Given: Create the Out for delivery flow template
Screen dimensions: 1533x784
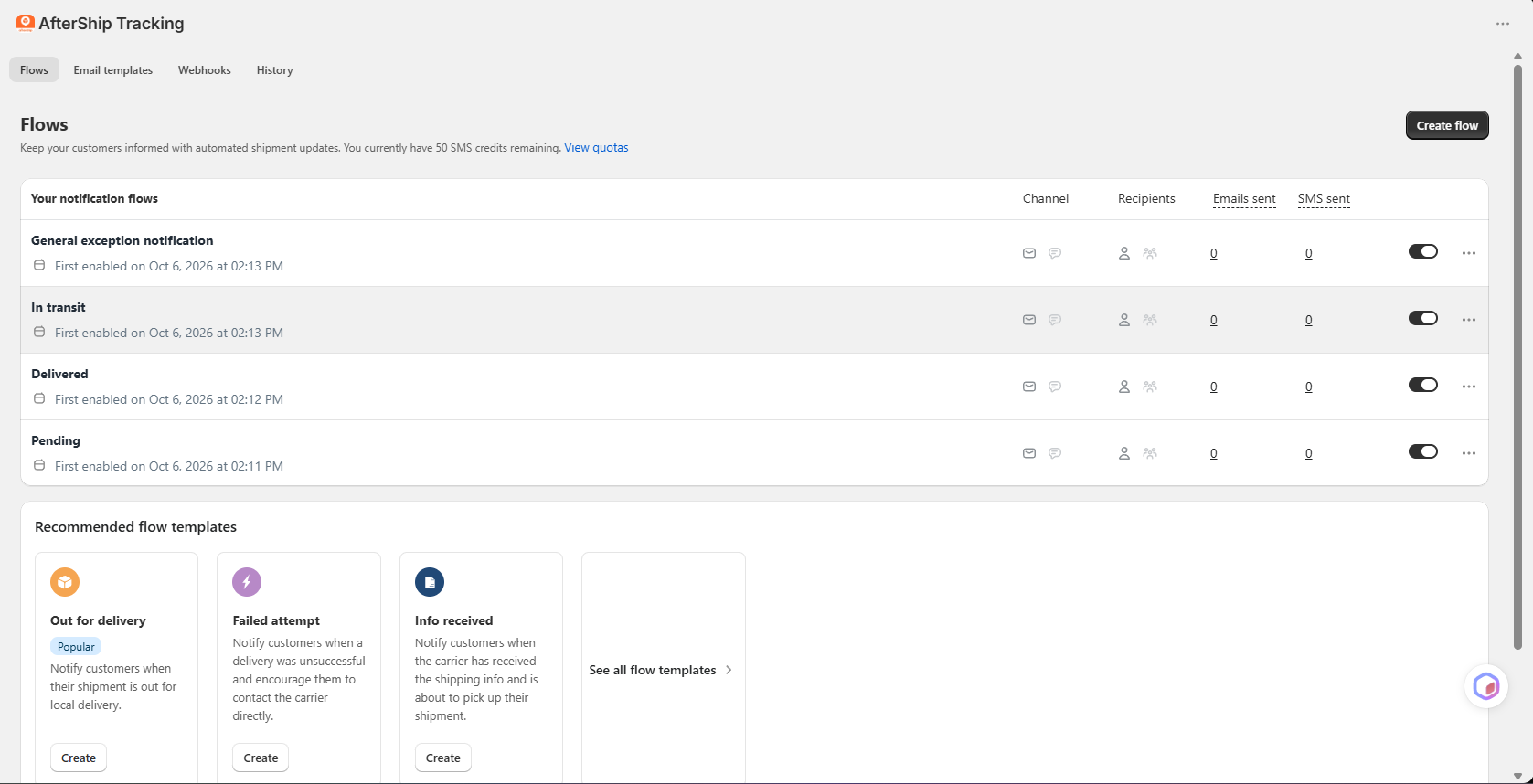Looking at the screenshot, I should (79, 758).
